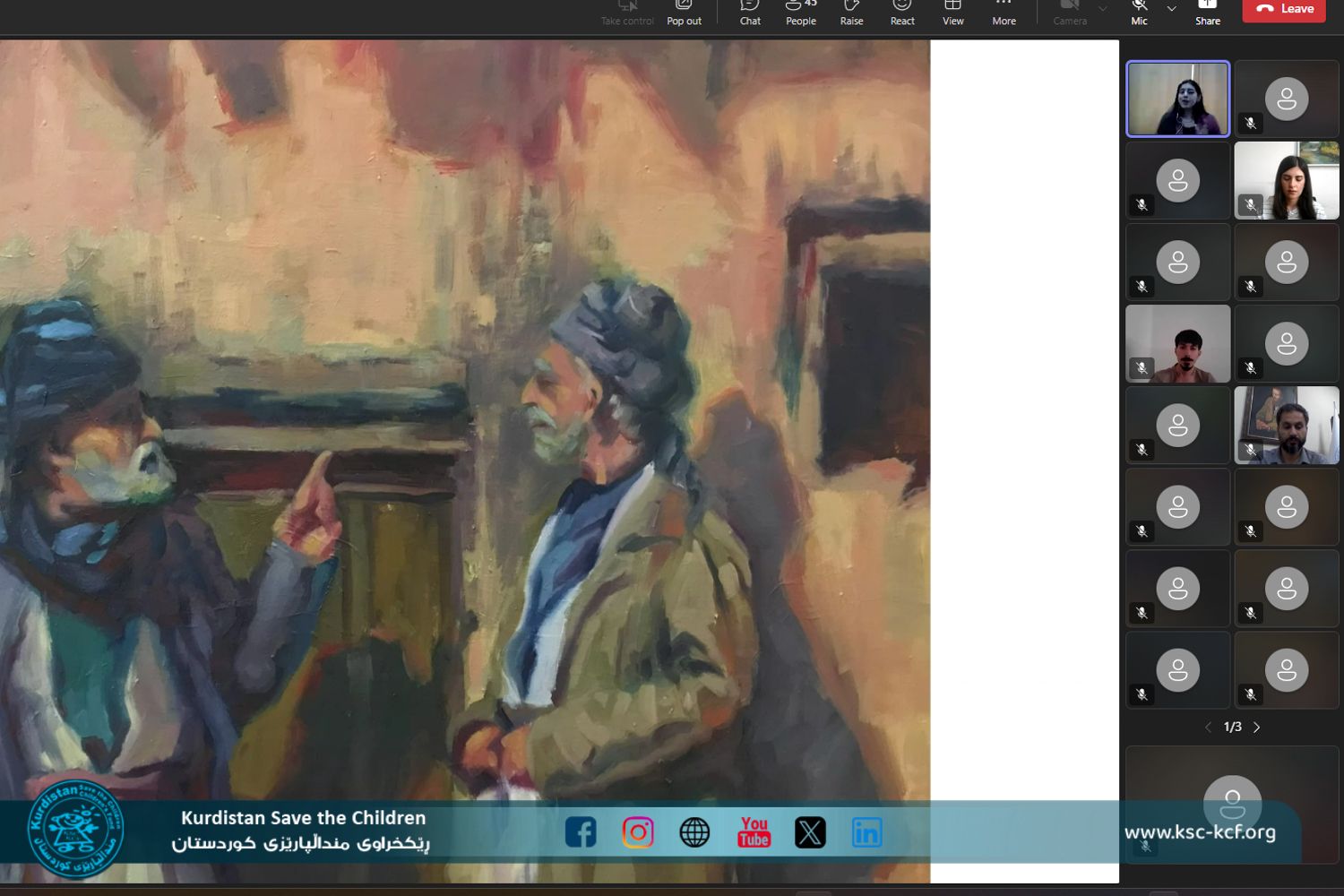The height and width of the screenshot is (896, 1344).
Task: Expand the Camera options dropdown arrow
Action: (x=1103, y=9)
